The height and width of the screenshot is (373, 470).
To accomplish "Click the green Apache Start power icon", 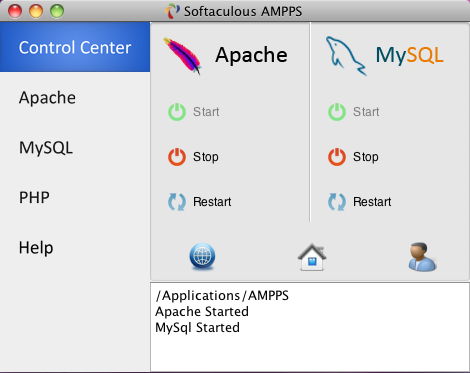I will coord(177,112).
